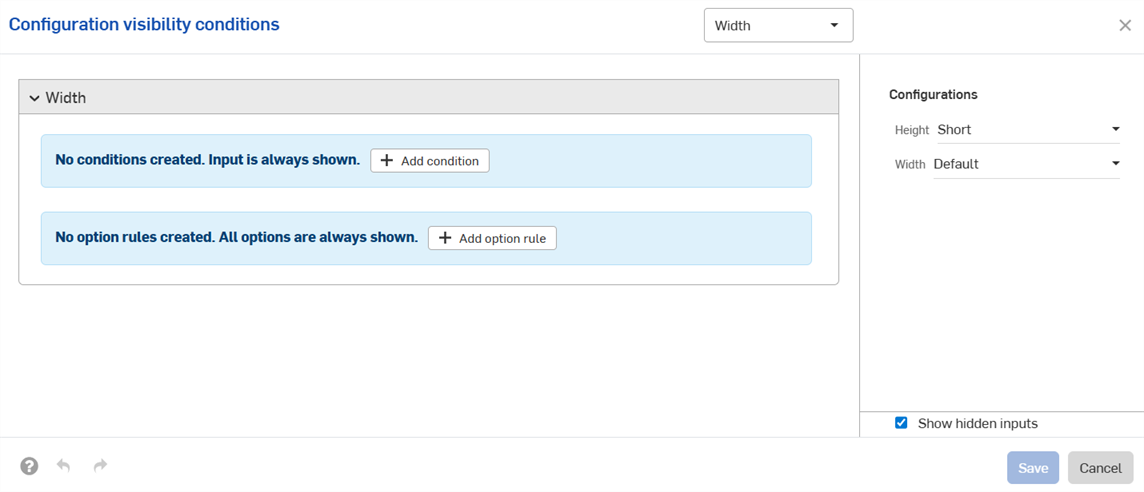The width and height of the screenshot is (1144, 492).
Task: Open the Width dropdown in header
Action: click(778, 26)
